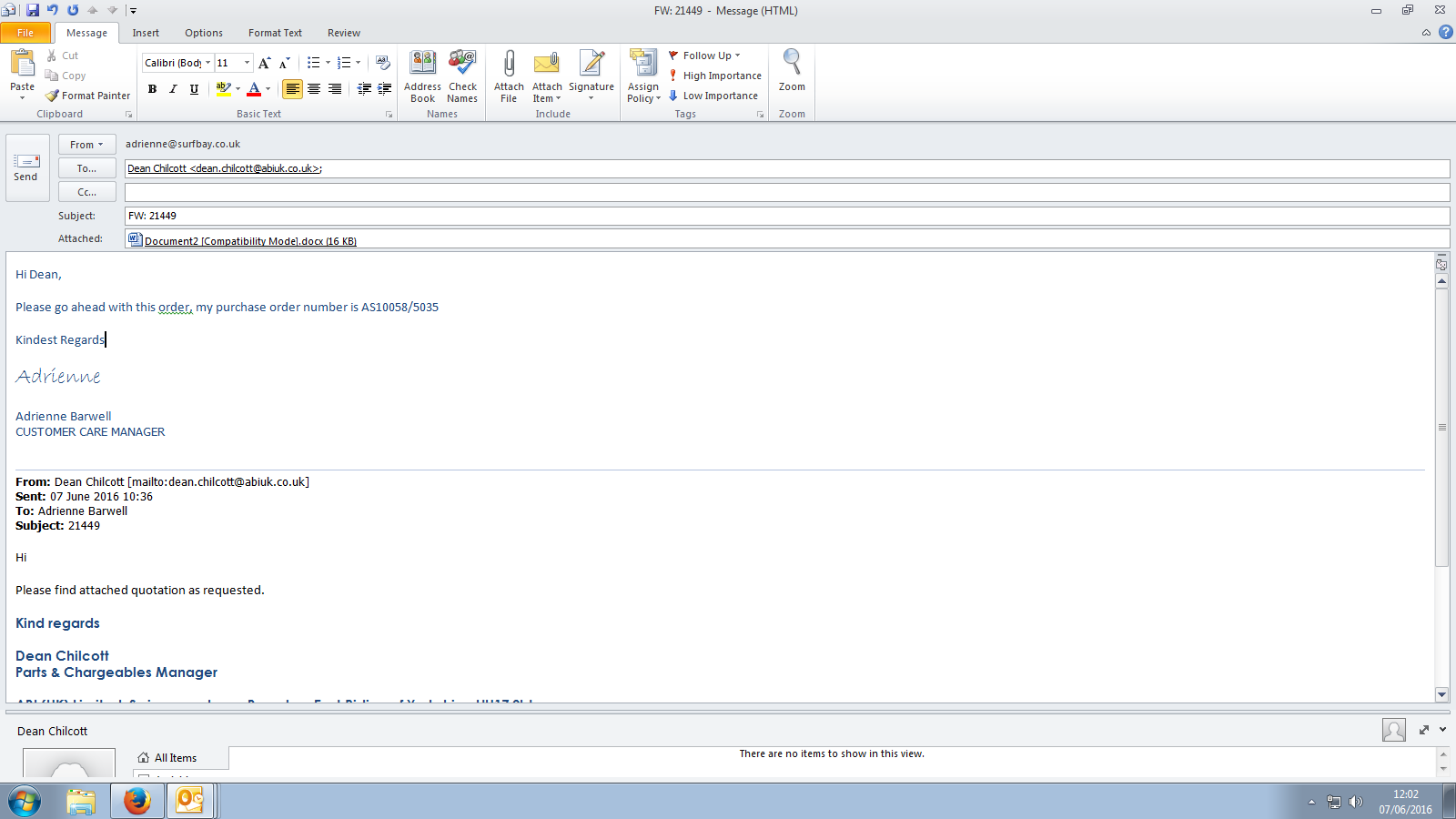The image size is (1456, 819).
Task: Increase font size with Grow Font icon
Action: [264, 63]
